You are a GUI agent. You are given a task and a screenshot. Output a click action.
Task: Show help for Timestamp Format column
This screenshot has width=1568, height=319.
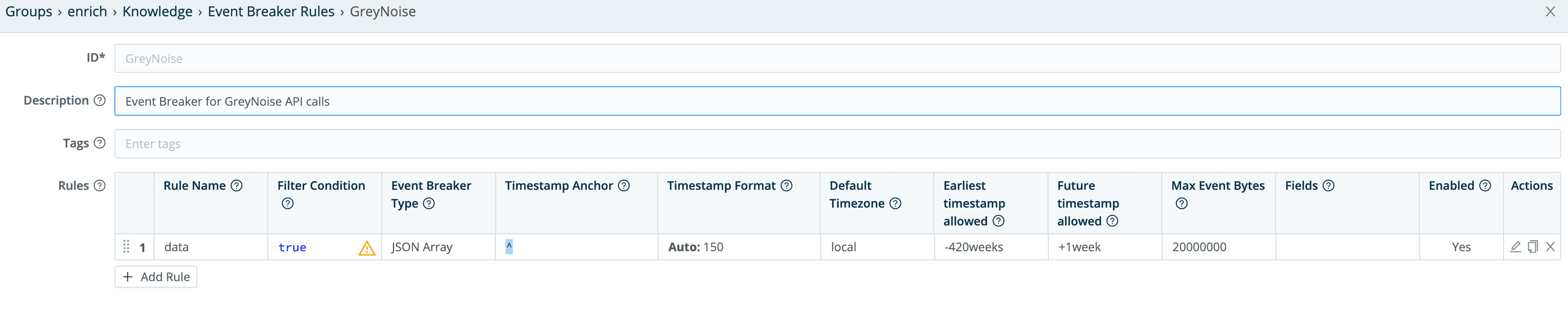[786, 186]
